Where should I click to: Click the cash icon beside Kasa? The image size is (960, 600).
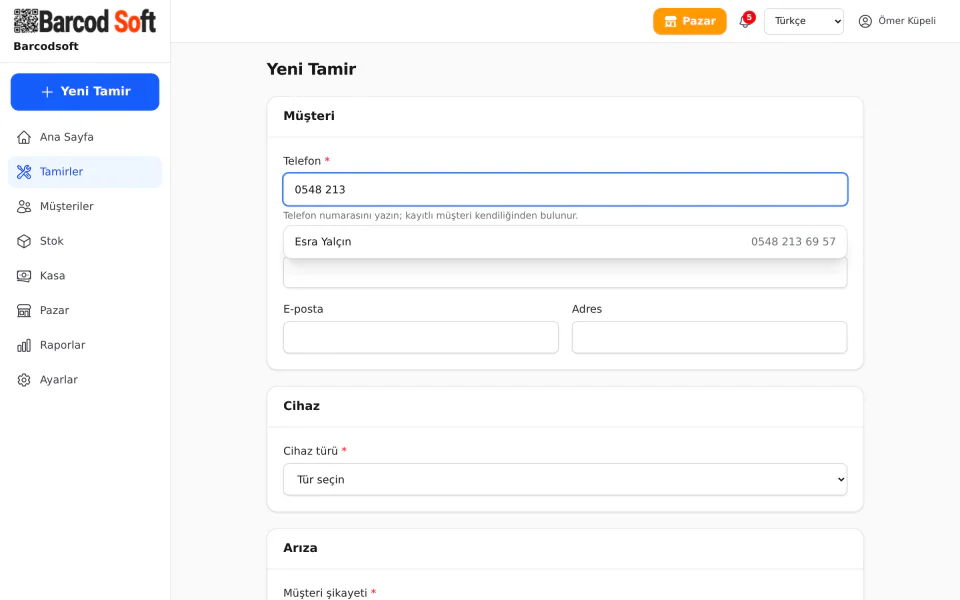point(24,276)
